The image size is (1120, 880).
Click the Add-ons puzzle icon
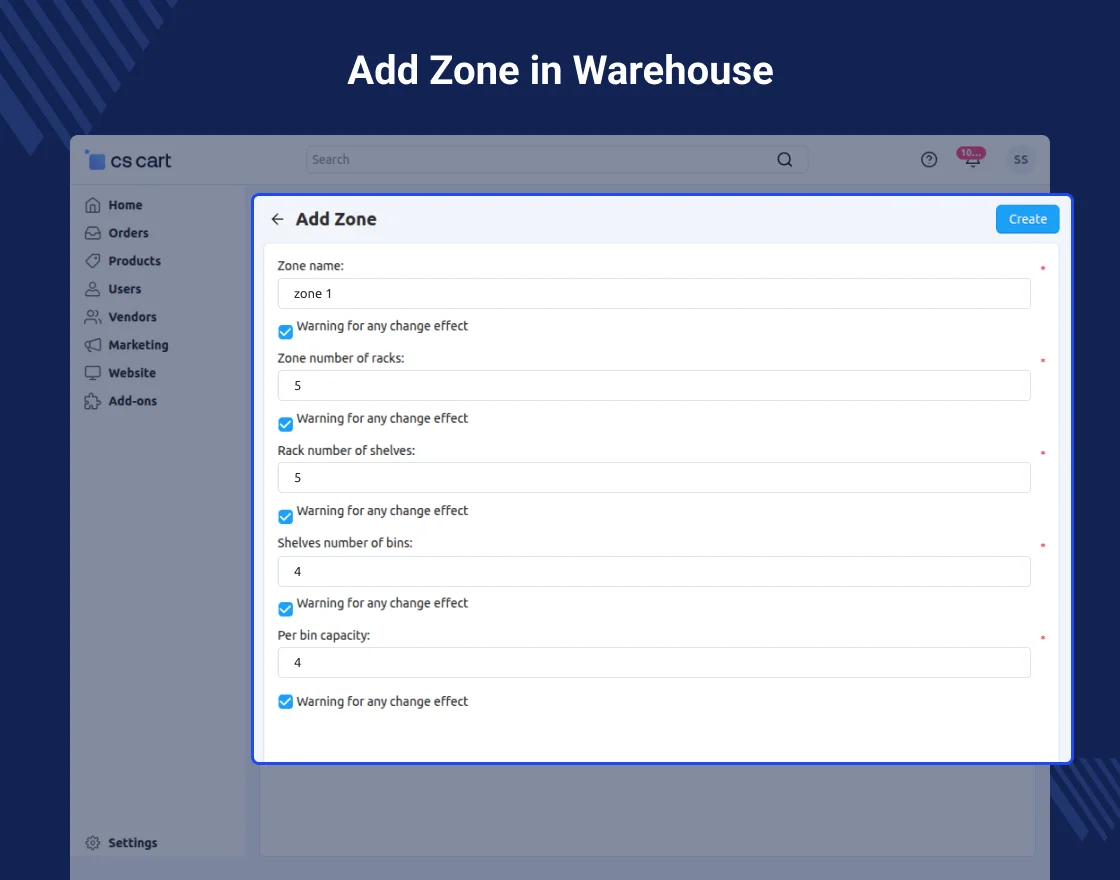point(93,401)
